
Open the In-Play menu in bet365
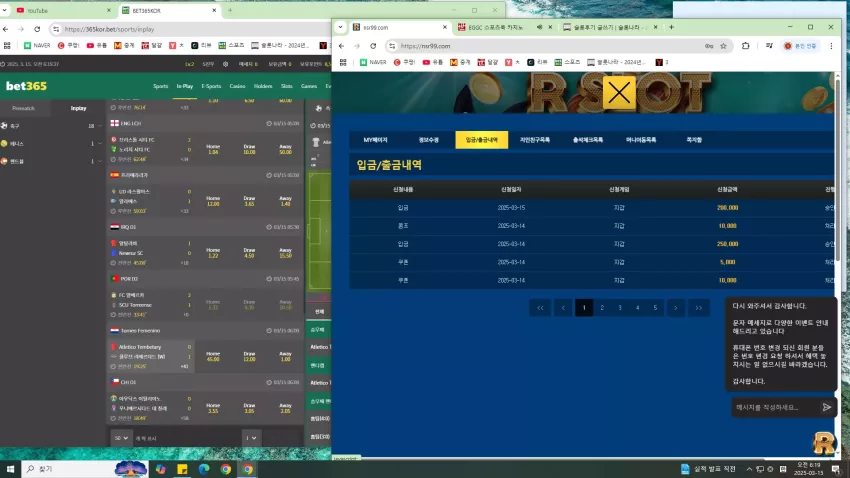tap(185, 86)
